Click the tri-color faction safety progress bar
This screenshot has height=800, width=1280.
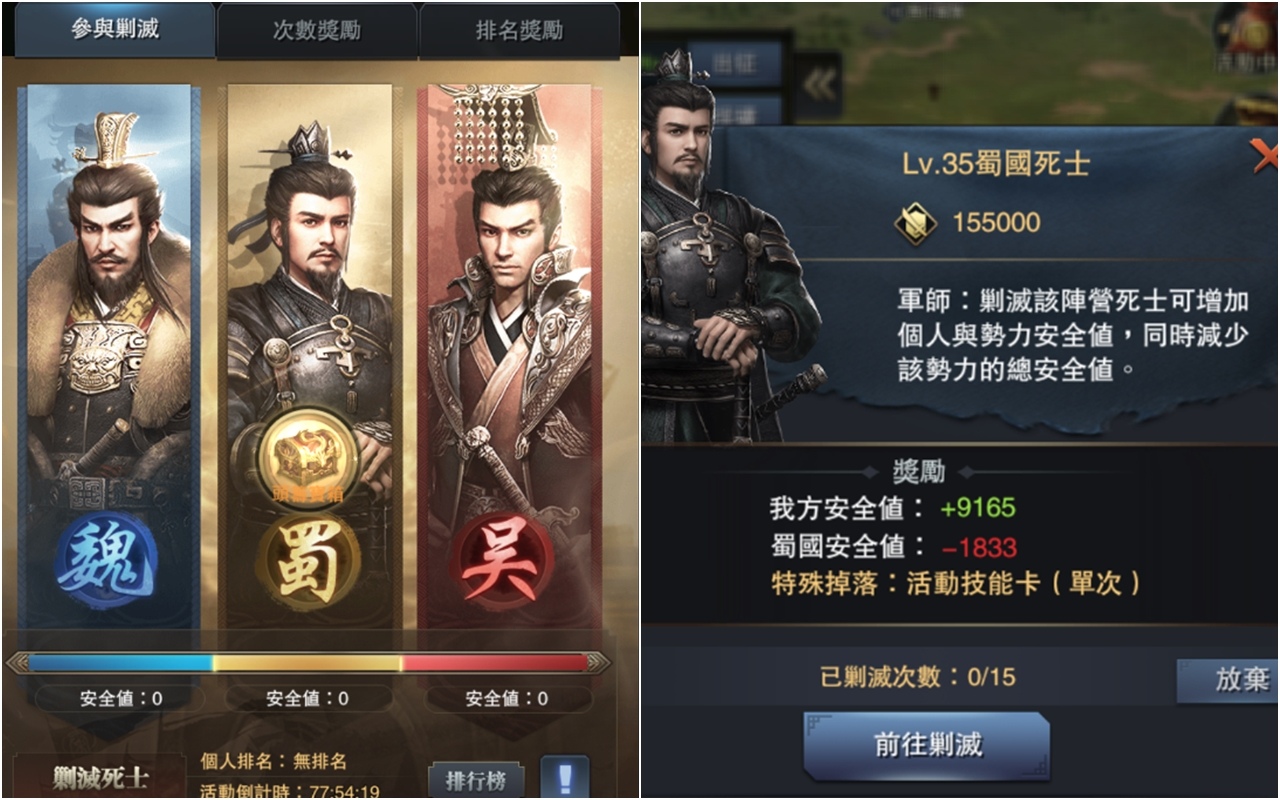[x=308, y=662]
